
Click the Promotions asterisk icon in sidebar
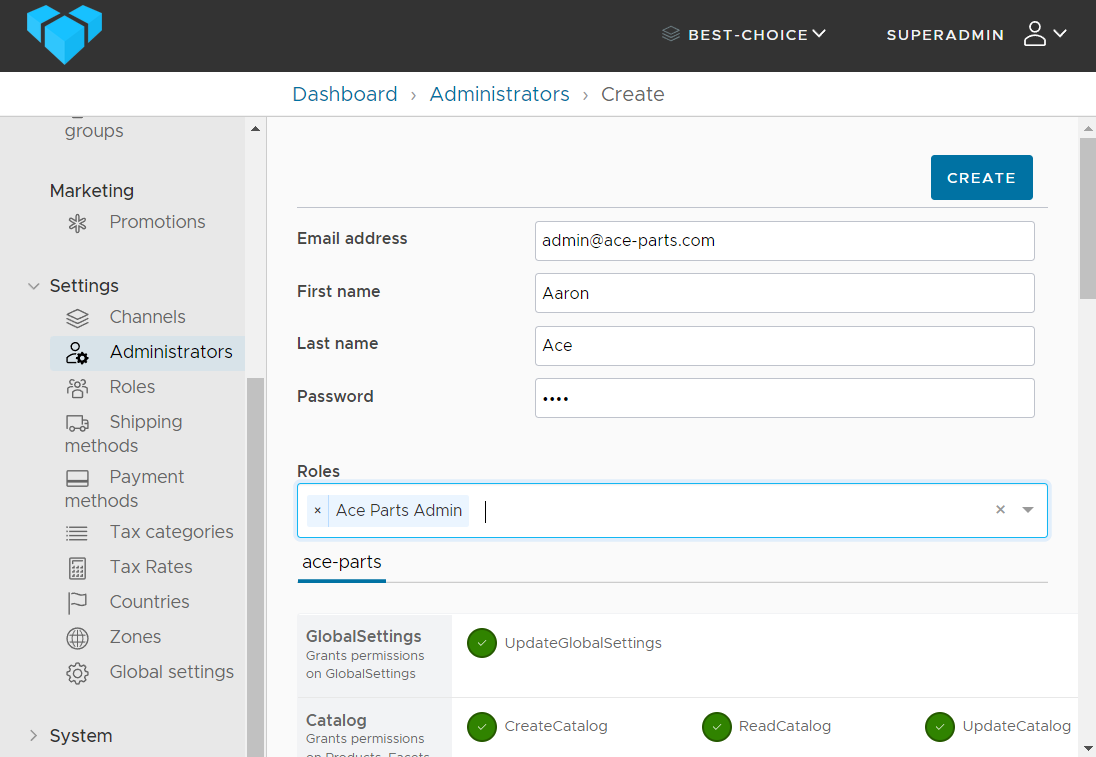click(77, 223)
